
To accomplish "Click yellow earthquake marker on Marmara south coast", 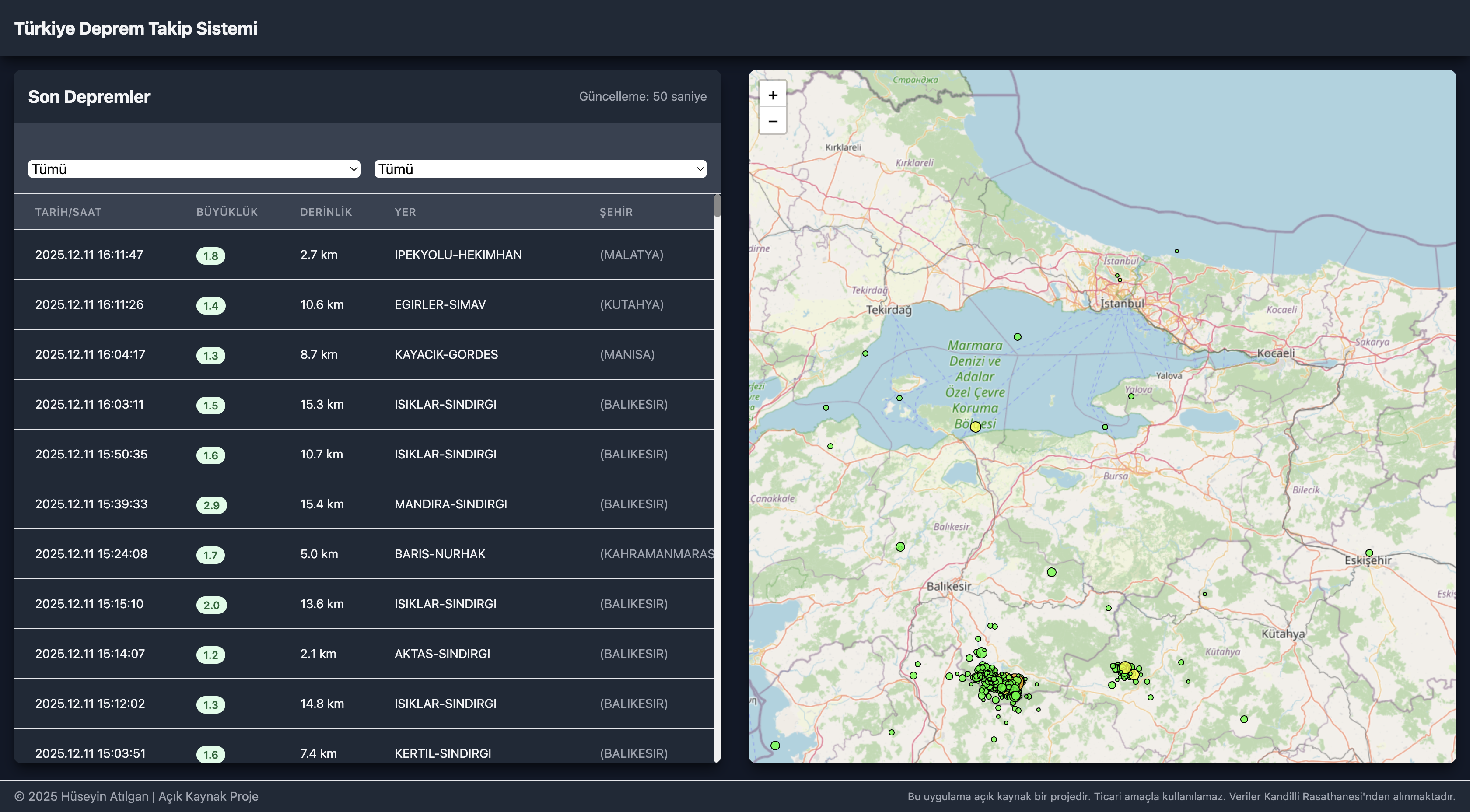I will tap(975, 427).
